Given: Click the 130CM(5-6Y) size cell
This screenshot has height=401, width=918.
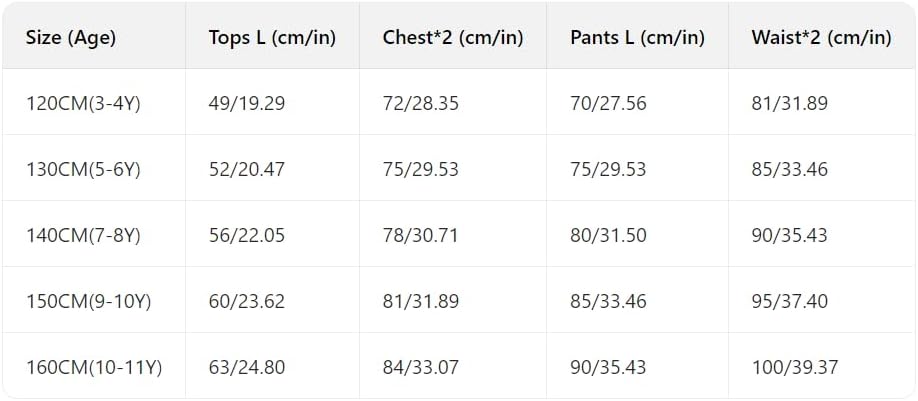Looking at the screenshot, I should [84, 169].
